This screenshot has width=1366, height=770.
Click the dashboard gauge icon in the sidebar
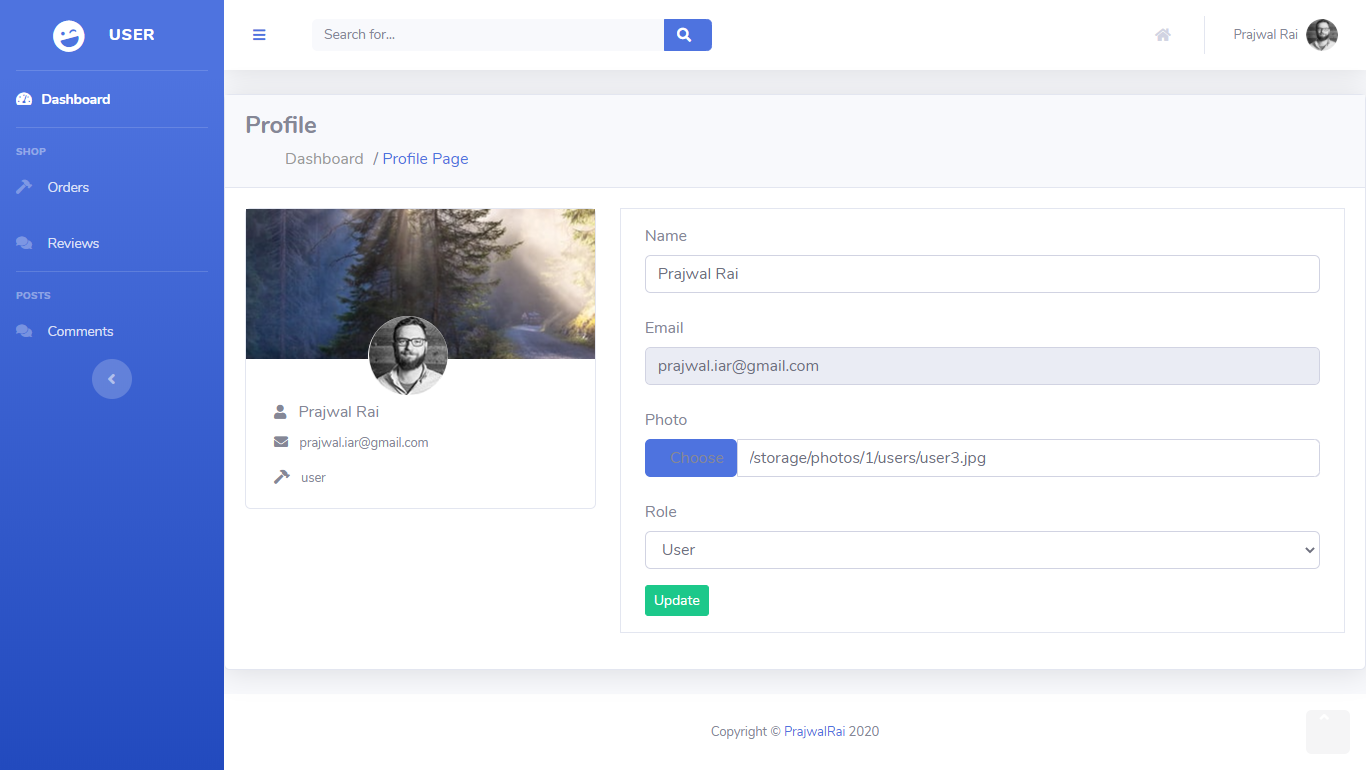(22, 98)
